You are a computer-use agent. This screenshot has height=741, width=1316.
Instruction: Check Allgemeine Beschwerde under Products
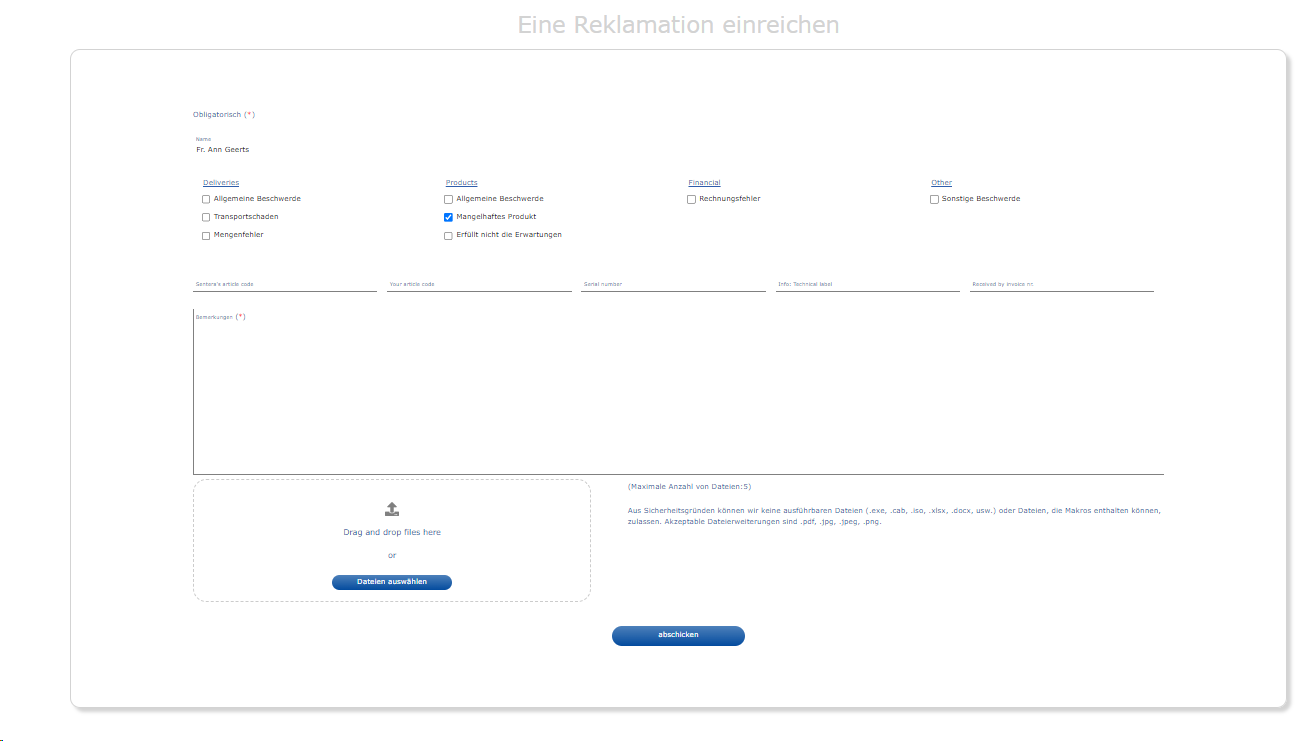click(x=449, y=199)
